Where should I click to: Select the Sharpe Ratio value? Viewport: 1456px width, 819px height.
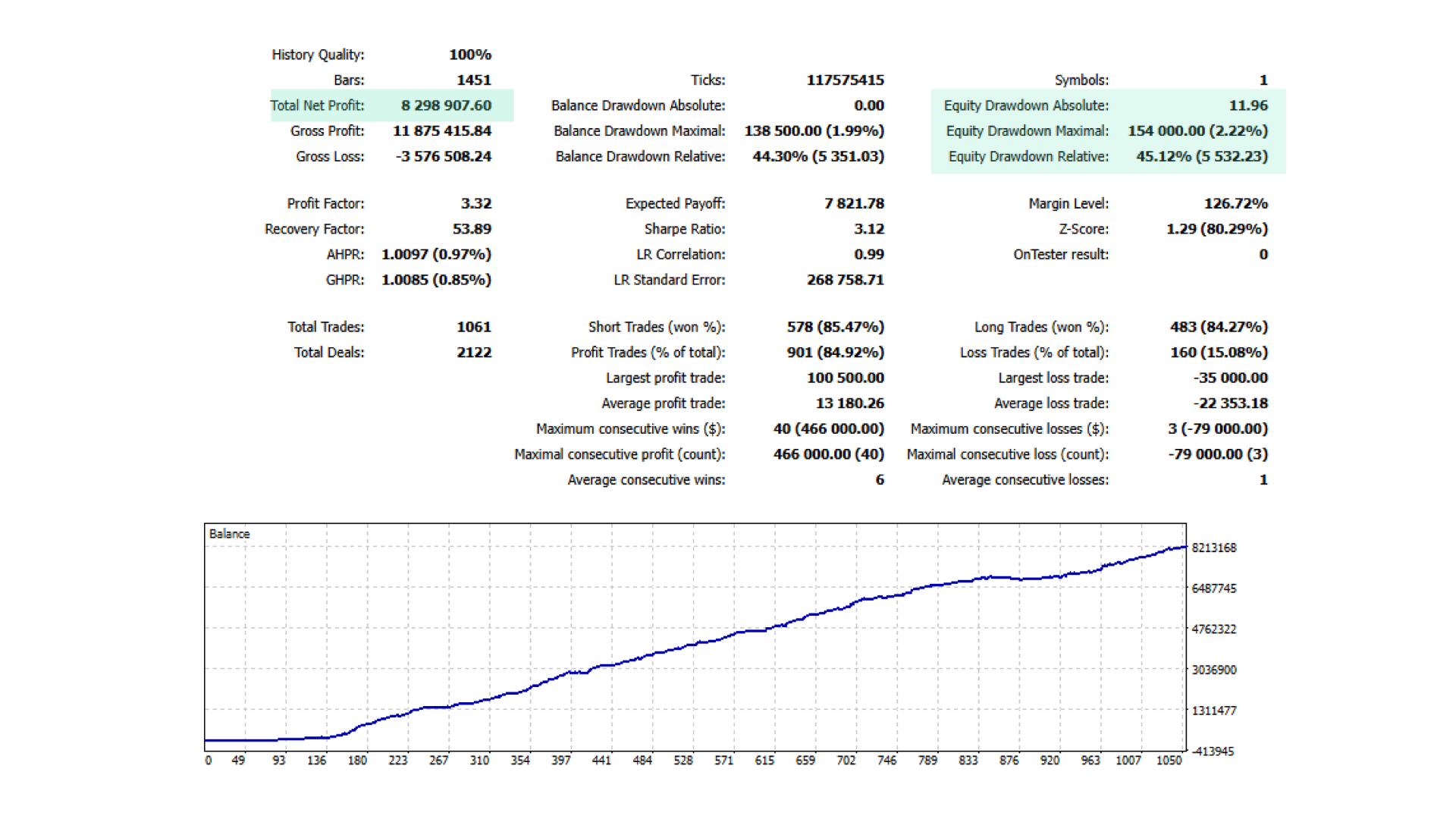[x=868, y=229]
